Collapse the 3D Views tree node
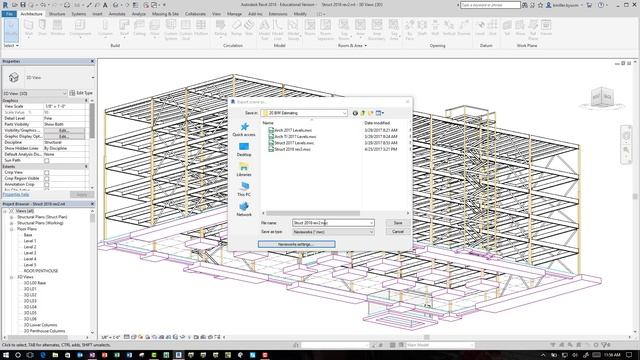This screenshot has height=360, width=640. pos(11,277)
